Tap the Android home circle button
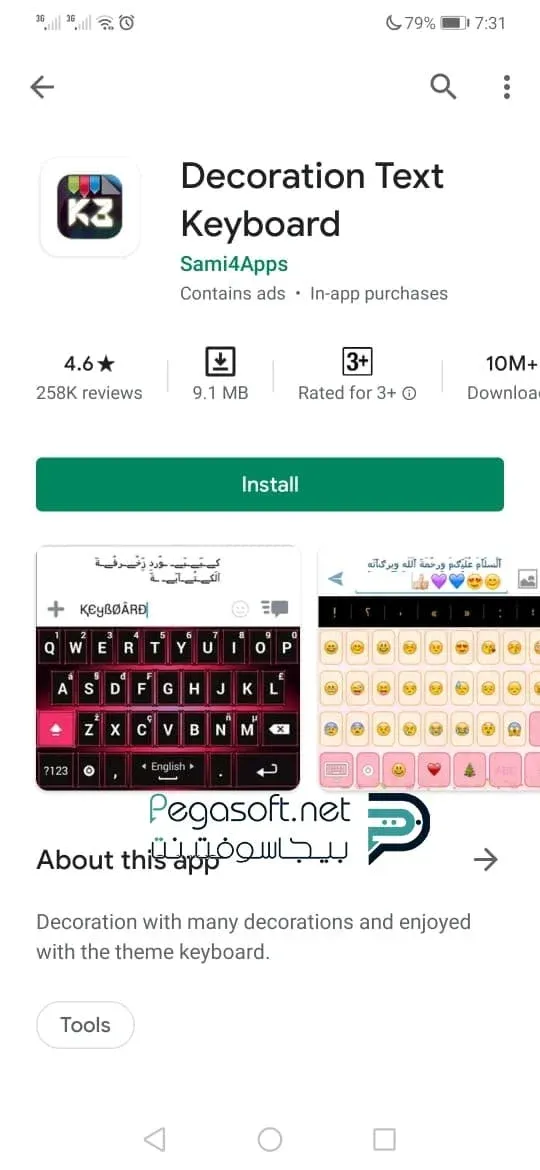This screenshot has height=1170, width=540. [270, 1139]
